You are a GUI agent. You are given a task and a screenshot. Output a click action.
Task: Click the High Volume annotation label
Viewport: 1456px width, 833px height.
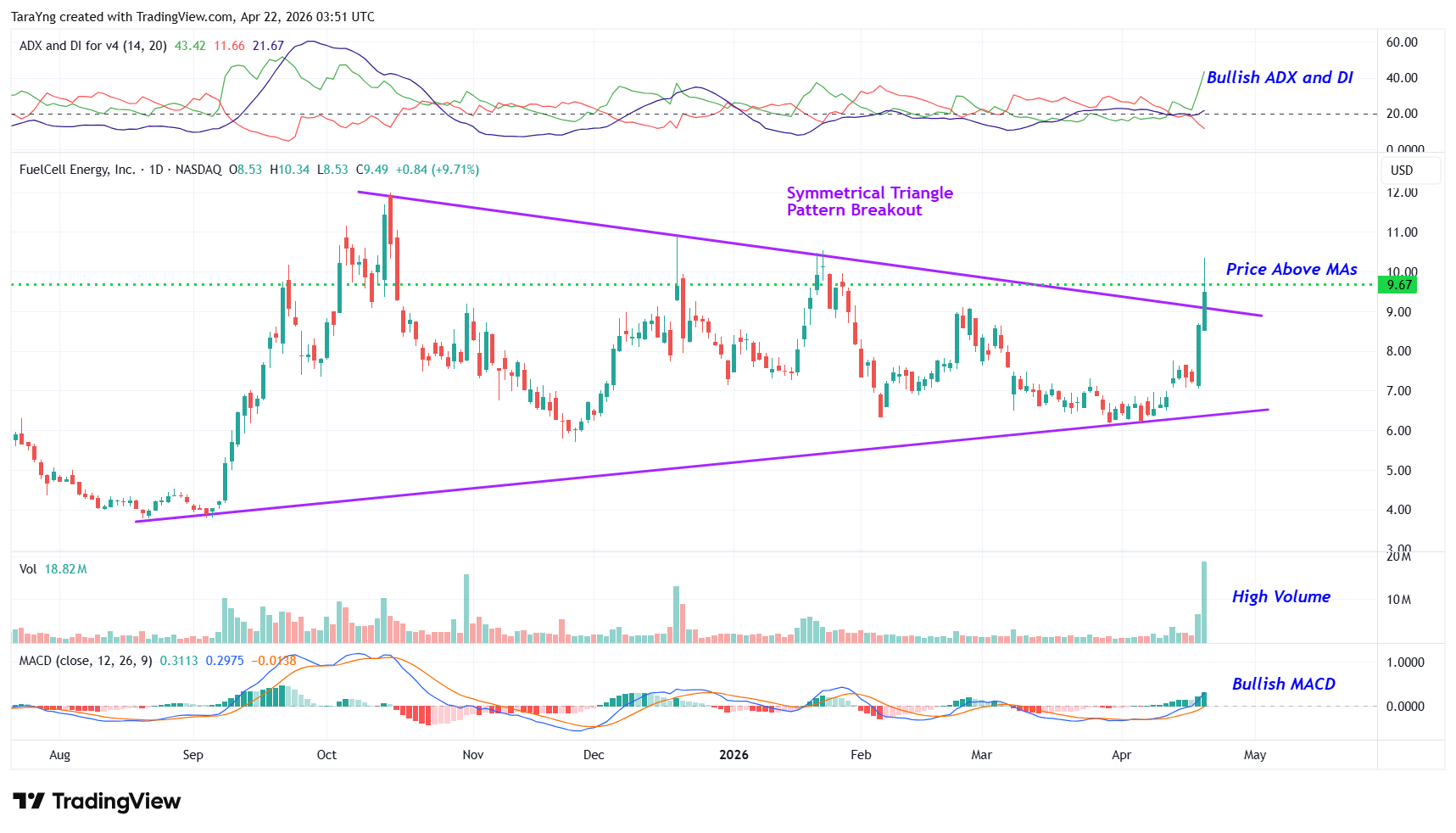pos(1280,597)
